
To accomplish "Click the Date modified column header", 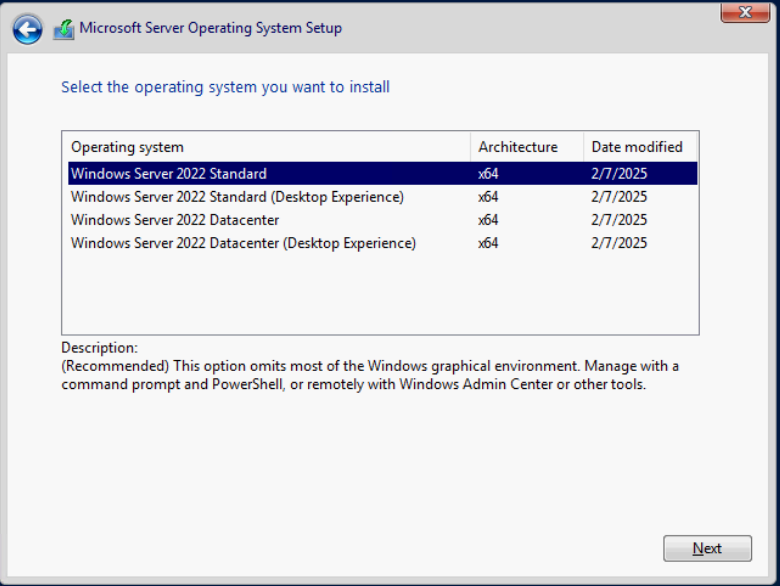I will click(x=637, y=147).
